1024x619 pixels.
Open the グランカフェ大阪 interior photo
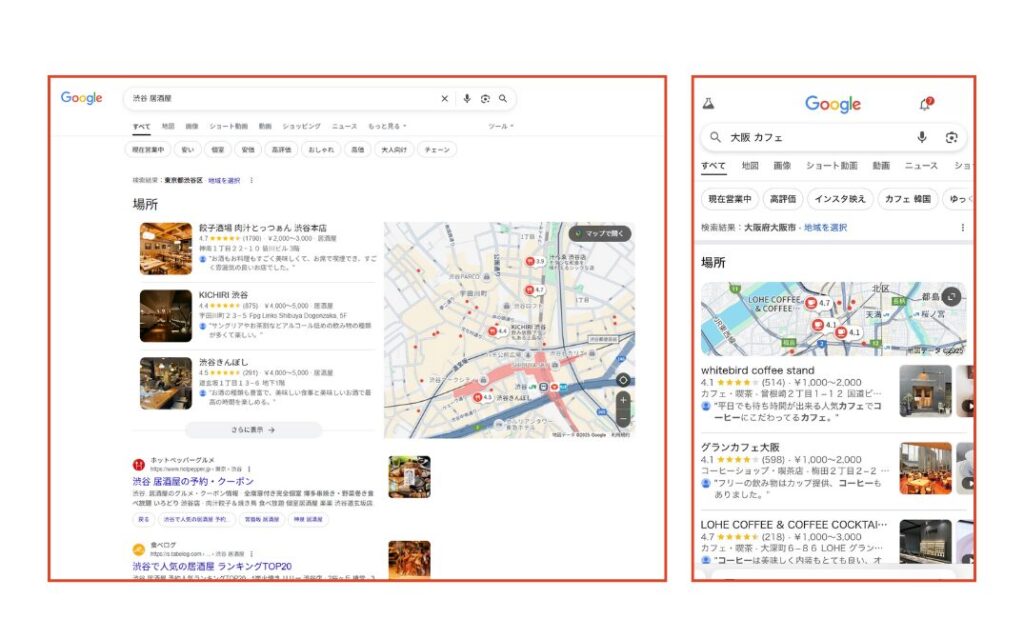pyautogui.click(x=925, y=468)
